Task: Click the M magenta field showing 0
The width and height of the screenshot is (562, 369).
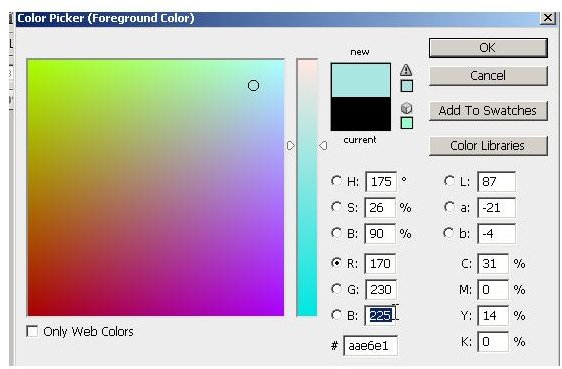Action: (493, 289)
